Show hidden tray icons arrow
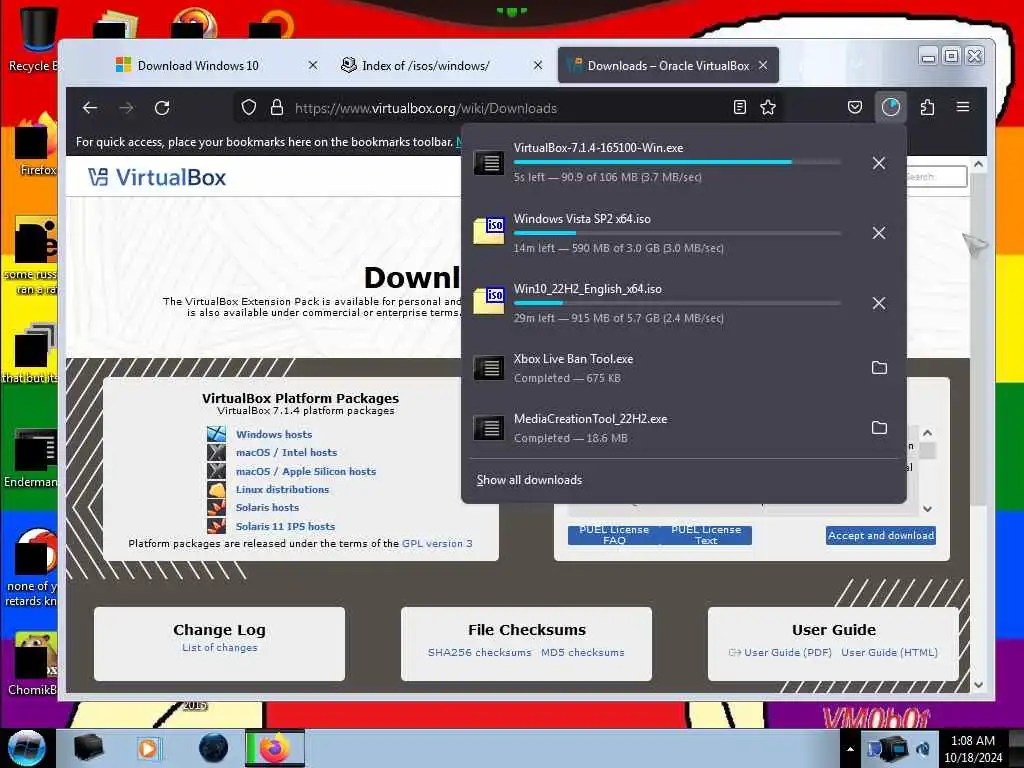The height and width of the screenshot is (768, 1024). tap(850, 749)
